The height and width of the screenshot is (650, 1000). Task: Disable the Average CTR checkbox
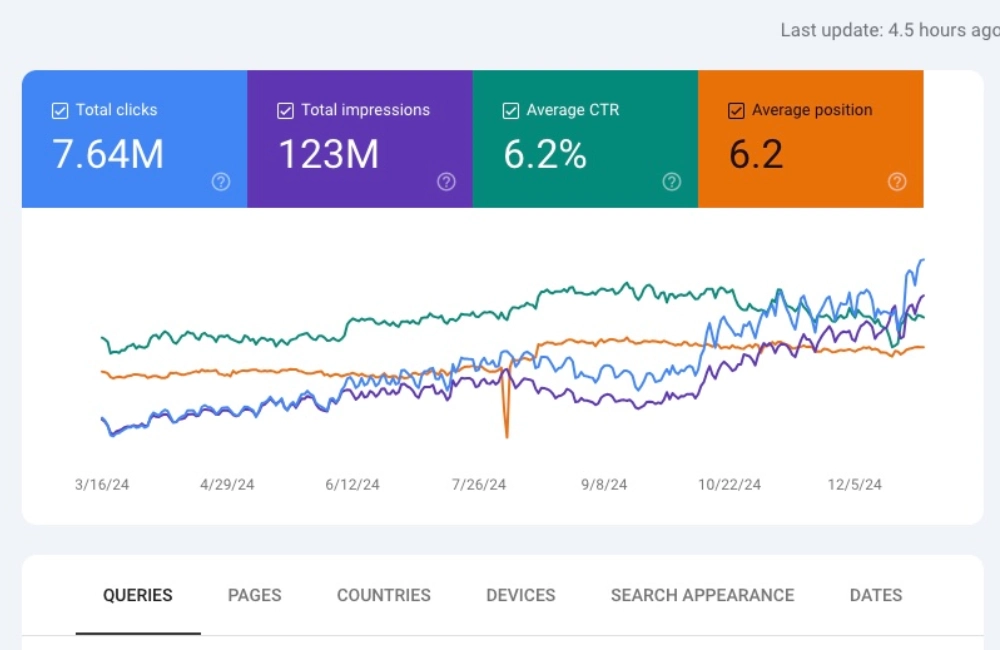(511, 111)
